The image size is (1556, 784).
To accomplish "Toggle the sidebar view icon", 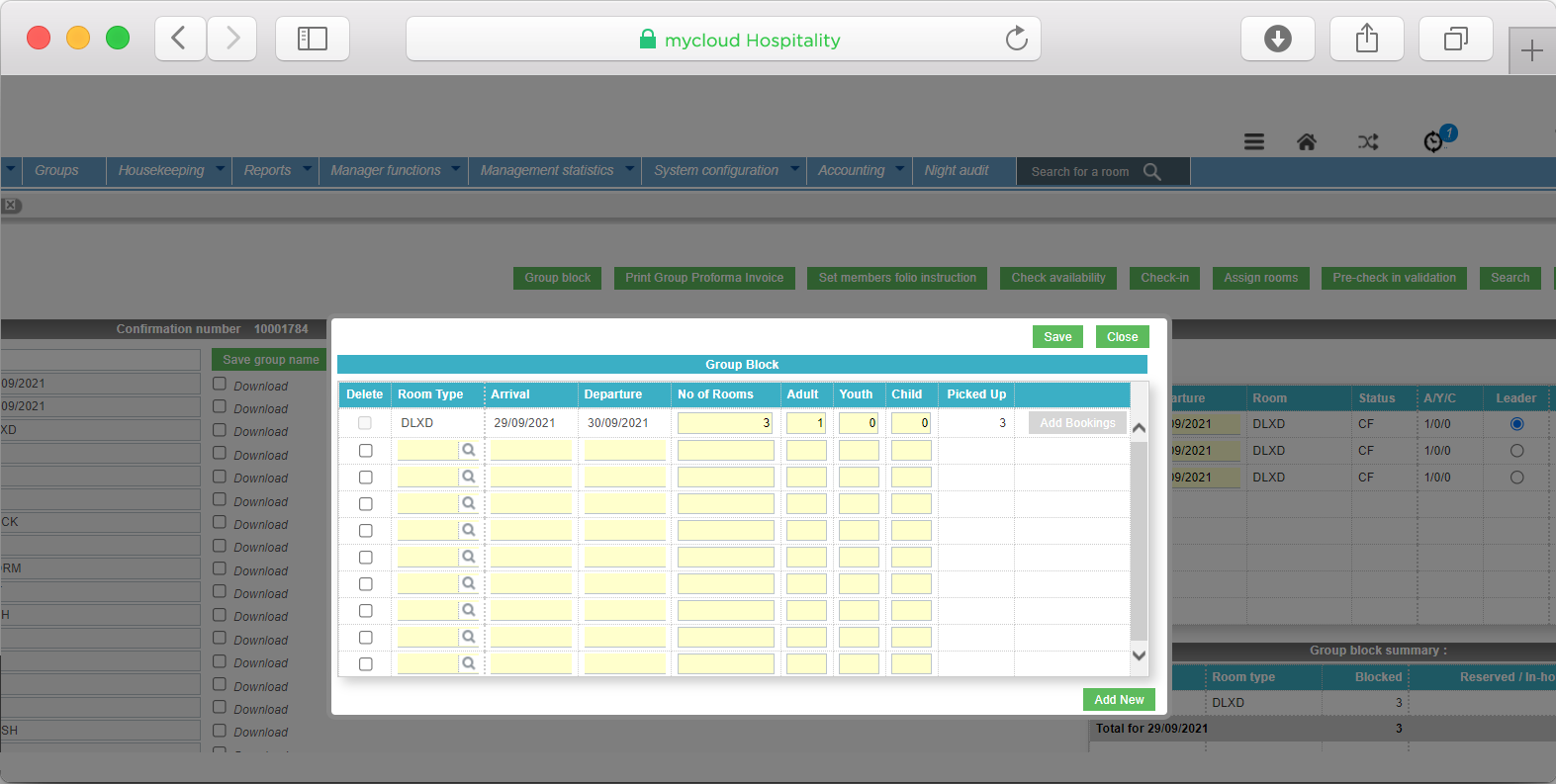I will click(313, 39).
